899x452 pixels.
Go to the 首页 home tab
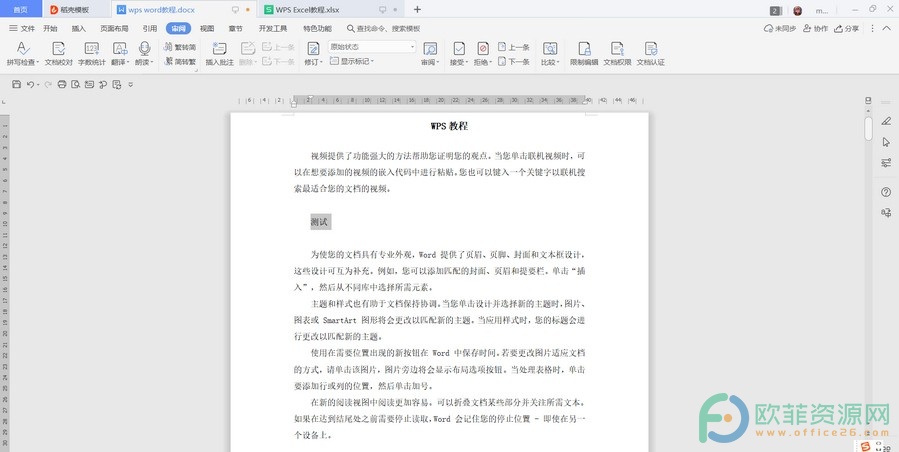pos(21,10)
